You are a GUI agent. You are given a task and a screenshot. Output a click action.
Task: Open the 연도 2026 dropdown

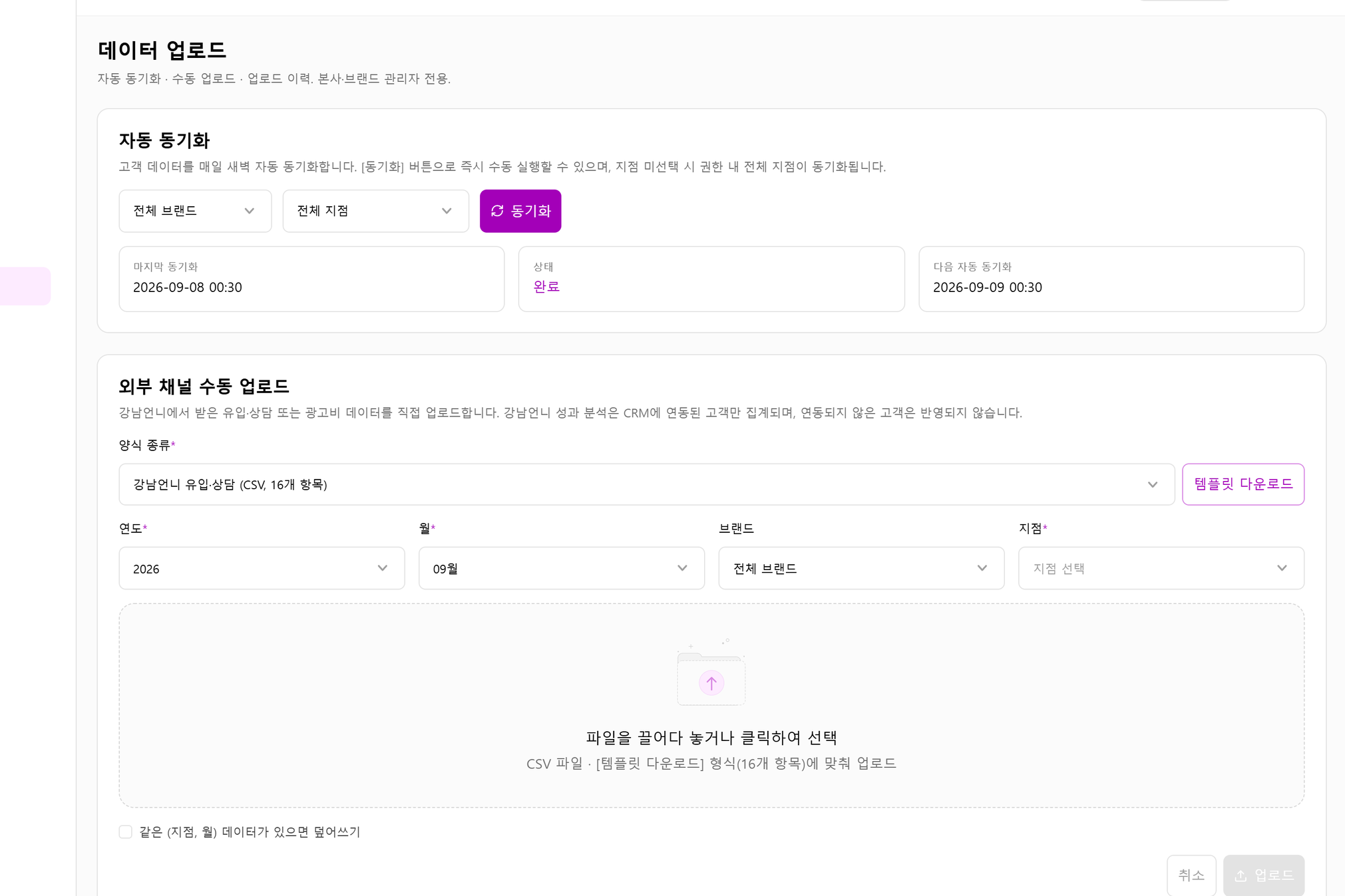pos(262,568)
